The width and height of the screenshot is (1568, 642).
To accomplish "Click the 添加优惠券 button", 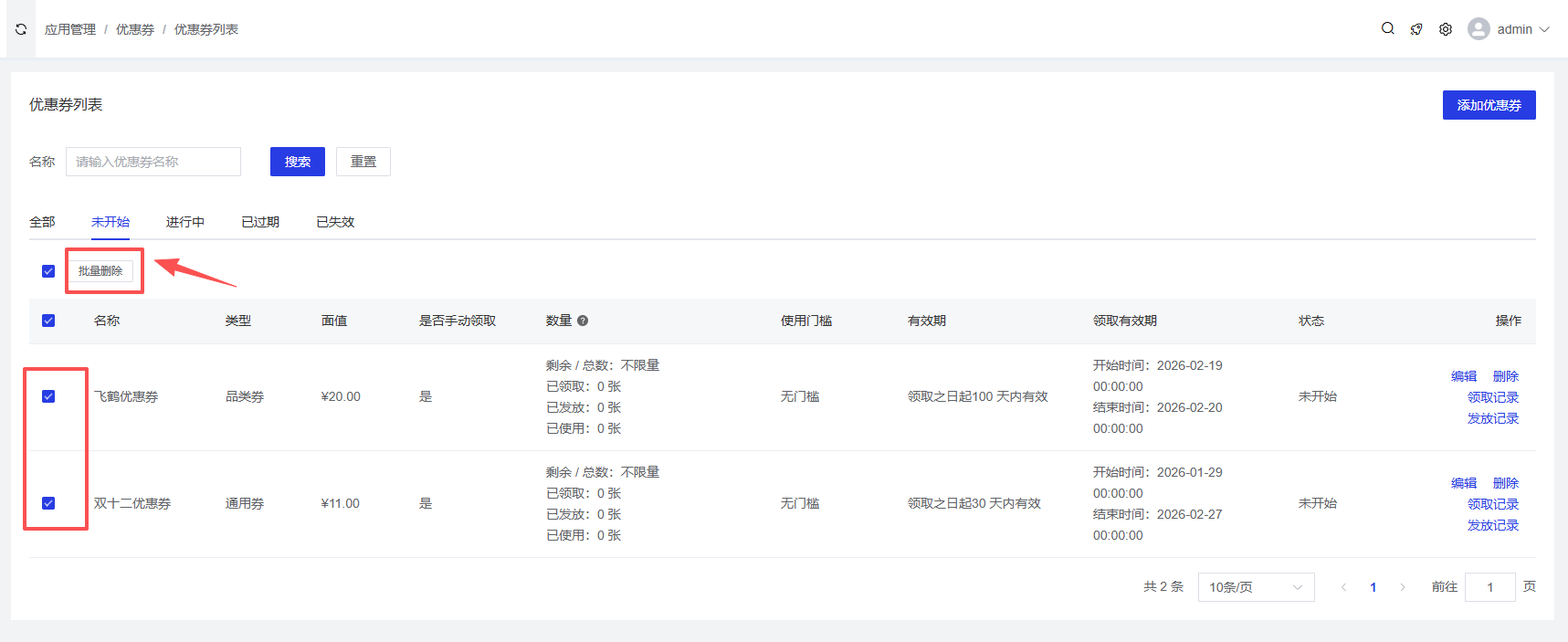I will tap(1489, 105).
